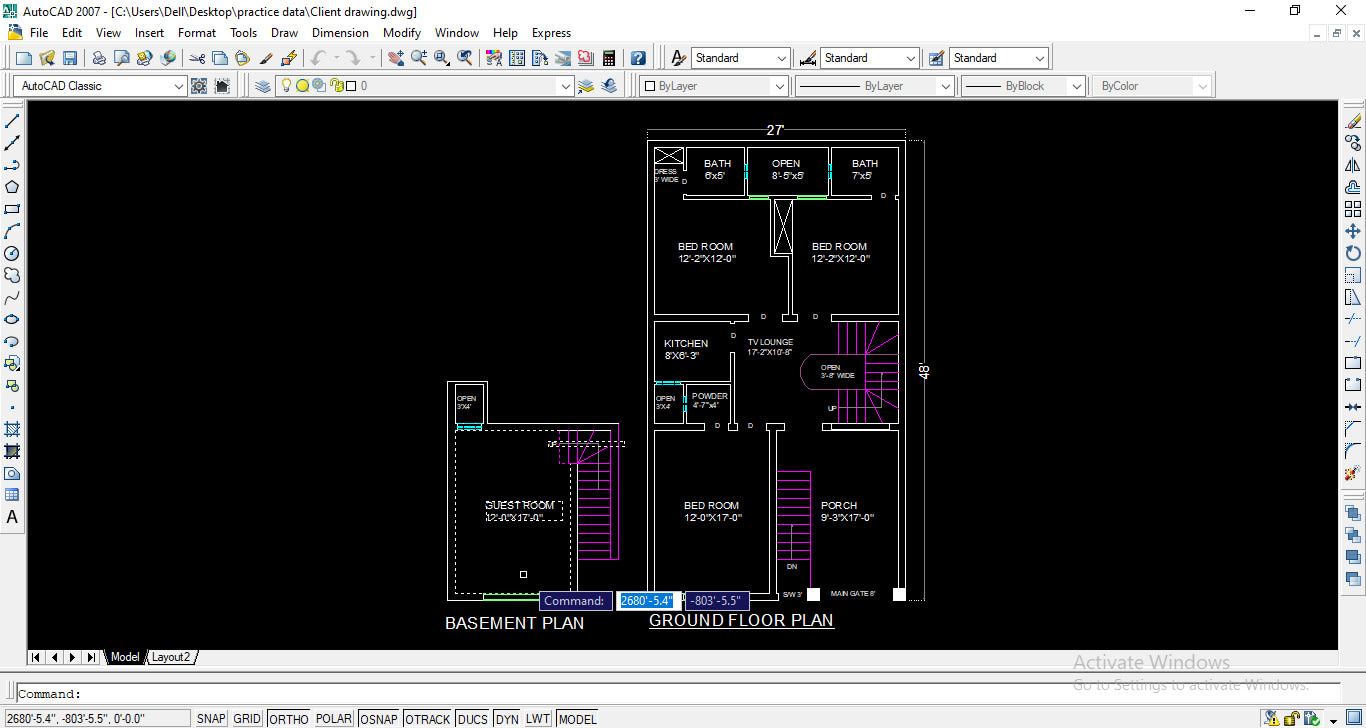The height and width of the screenshot is (728, 1366).
Task: Select the Line tool in Draw toolbar
Action: [x=12, y=121]
